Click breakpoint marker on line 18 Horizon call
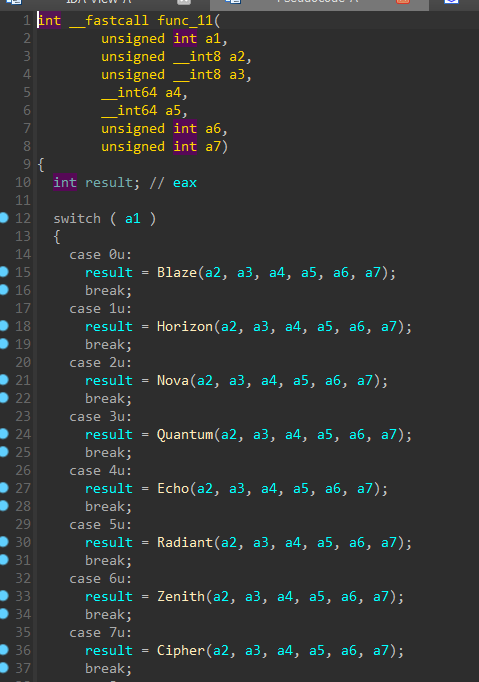 coord(4,326)
